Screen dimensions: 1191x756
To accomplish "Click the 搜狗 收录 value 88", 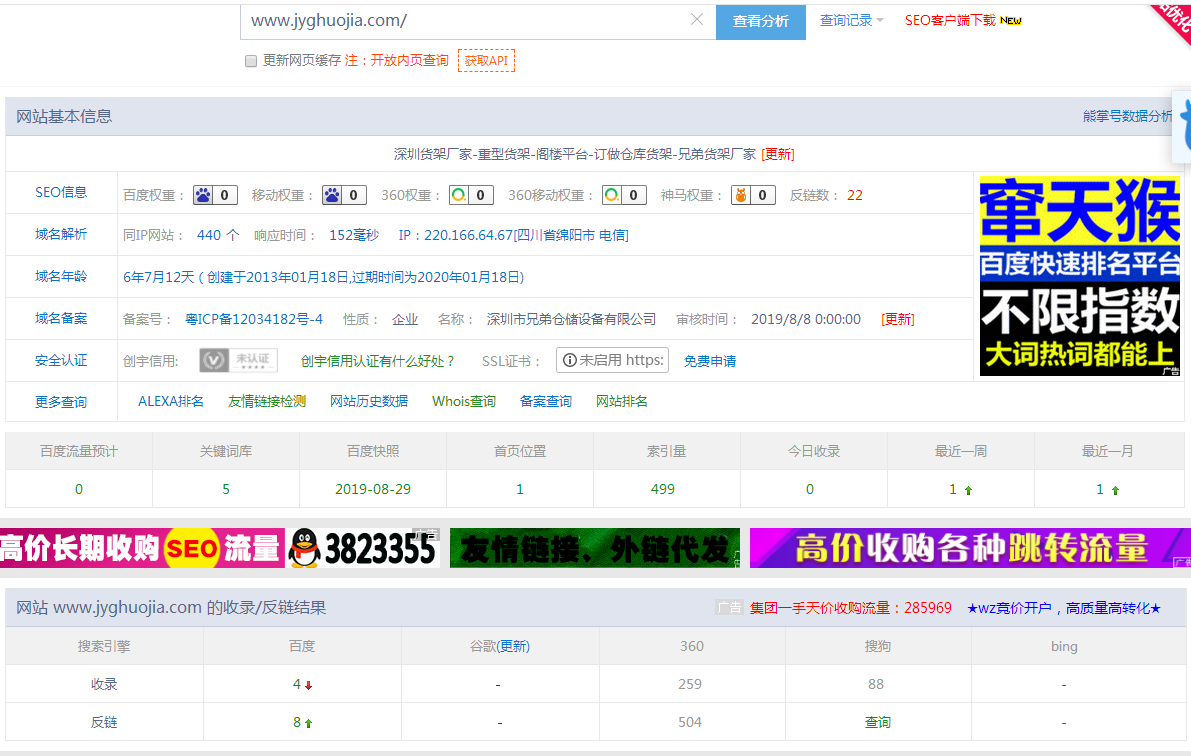I will tap(876, 684).
